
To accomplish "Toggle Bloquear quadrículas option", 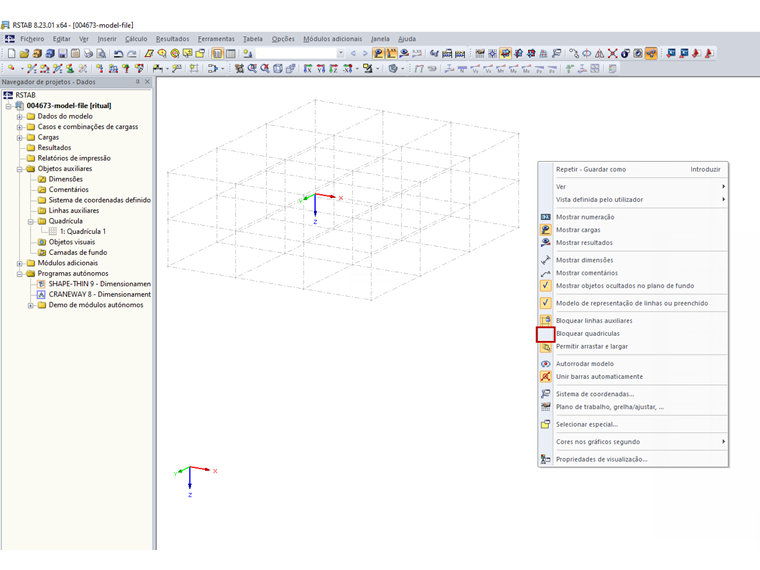I will click(633, 334).
